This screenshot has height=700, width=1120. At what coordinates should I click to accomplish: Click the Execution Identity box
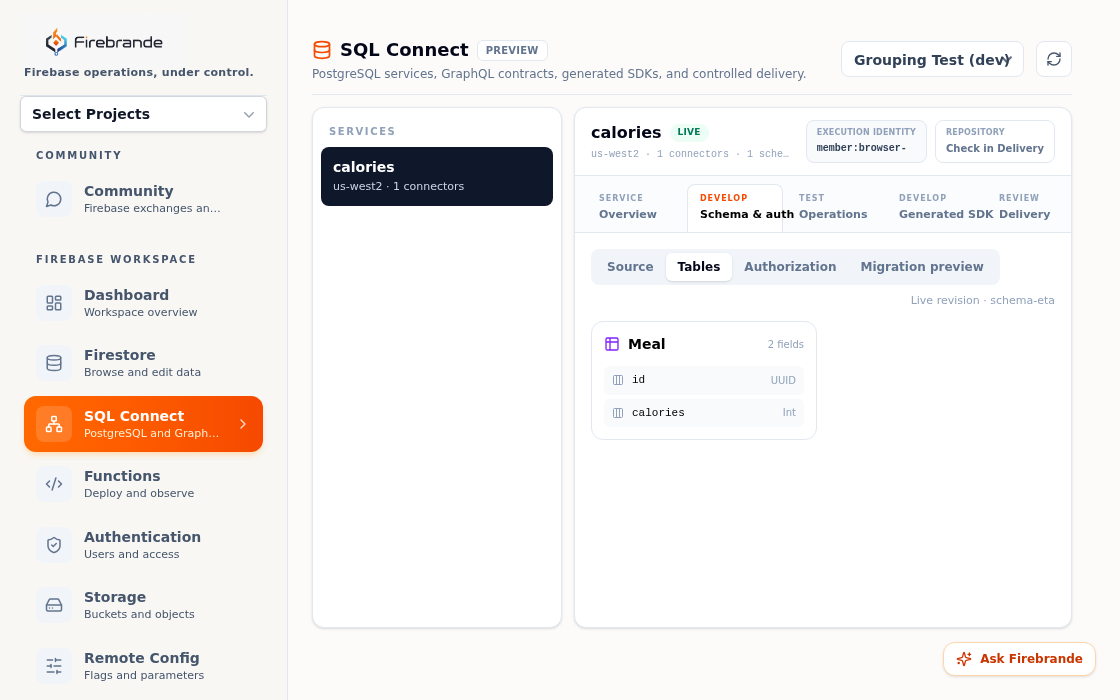[866, 141]
